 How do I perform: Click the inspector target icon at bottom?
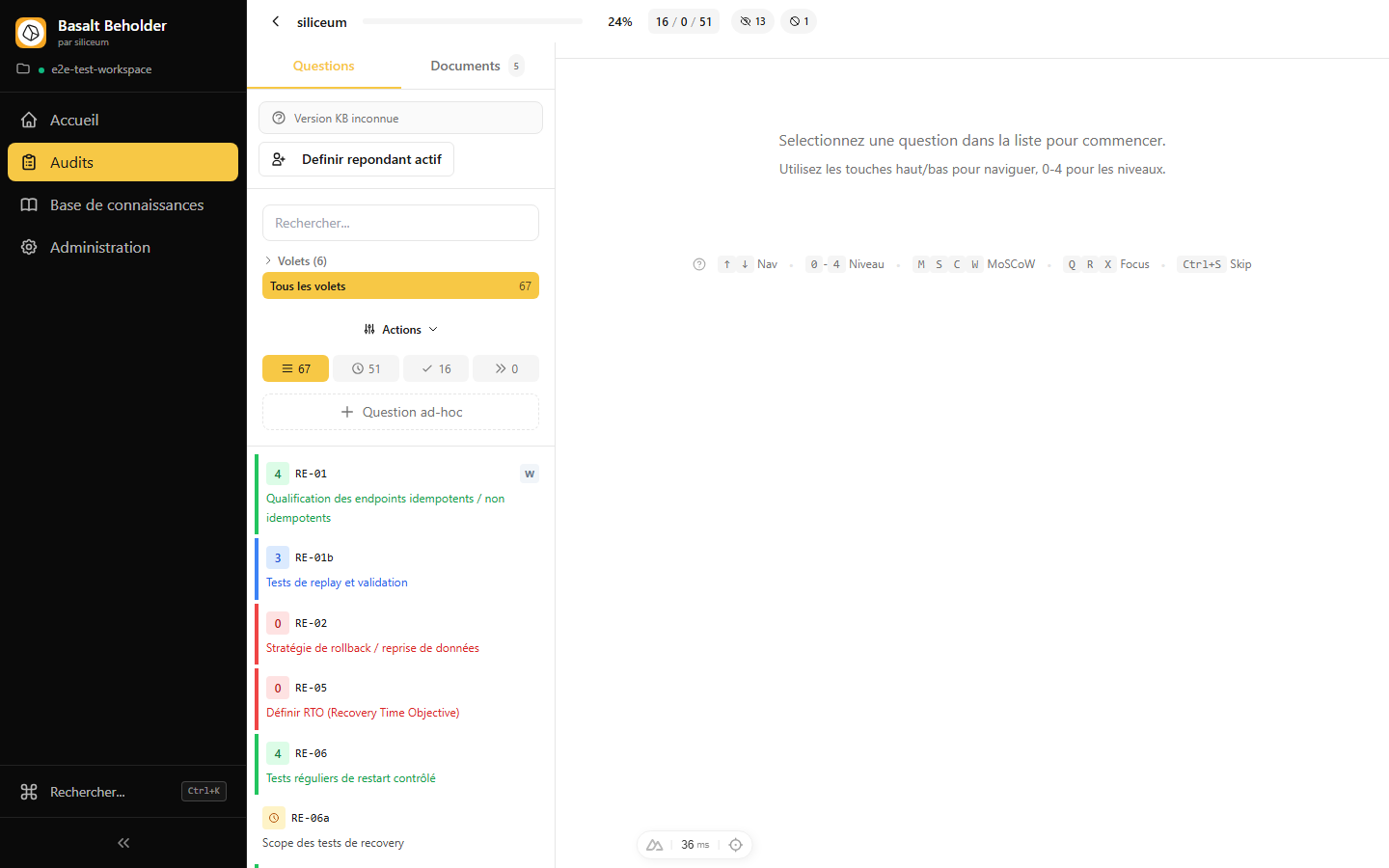pos(736,845)
